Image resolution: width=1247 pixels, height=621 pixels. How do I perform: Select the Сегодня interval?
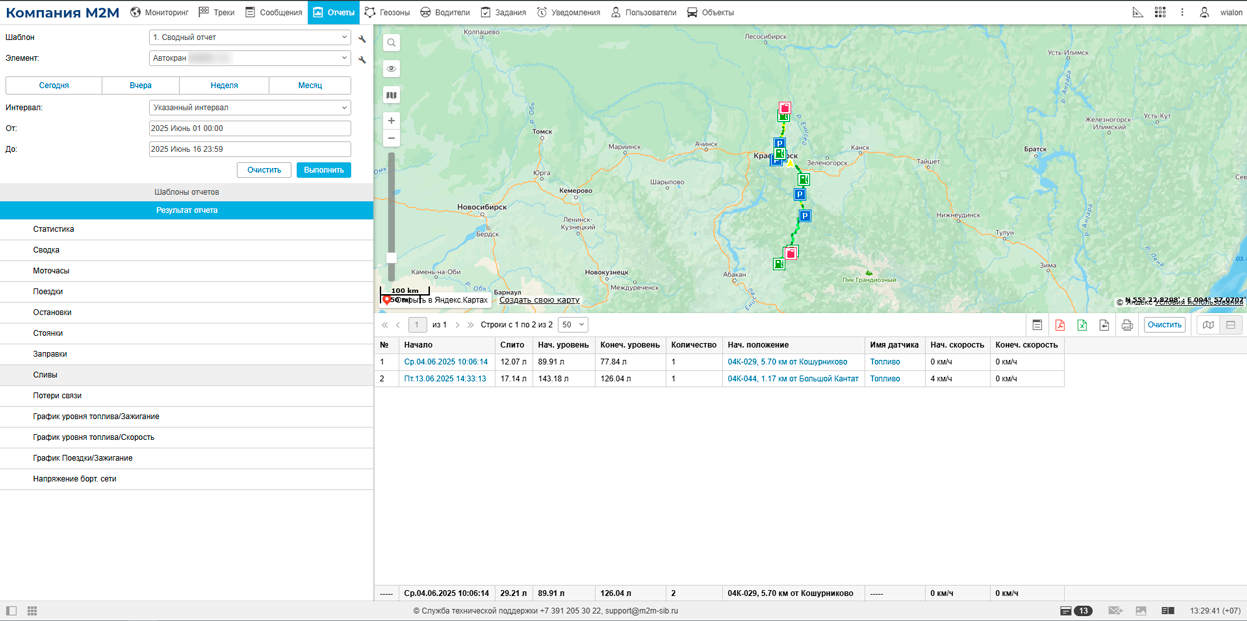click(x=54, y=86)
